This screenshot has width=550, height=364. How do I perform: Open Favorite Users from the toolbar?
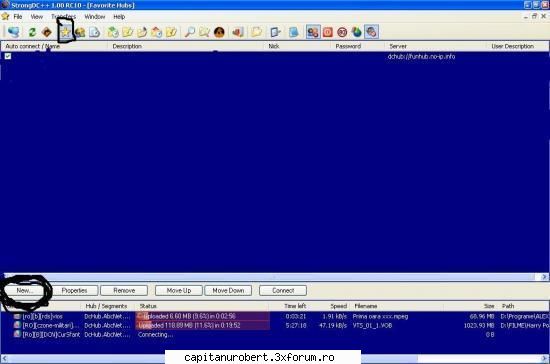tap(80, 32)
